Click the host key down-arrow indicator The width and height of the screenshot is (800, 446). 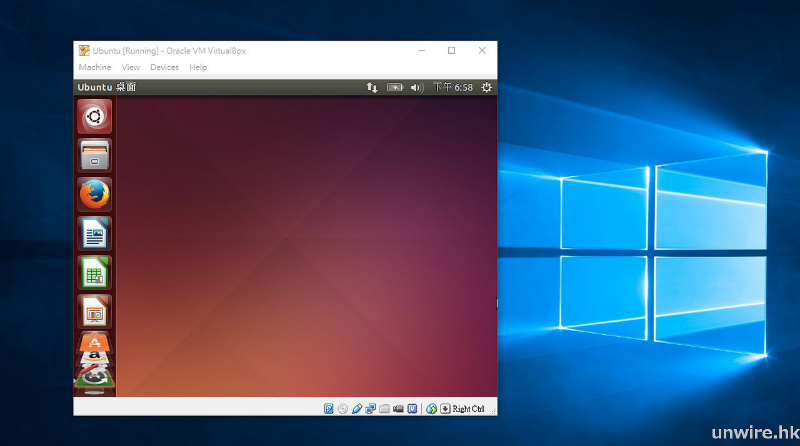(x=445, y=409)
